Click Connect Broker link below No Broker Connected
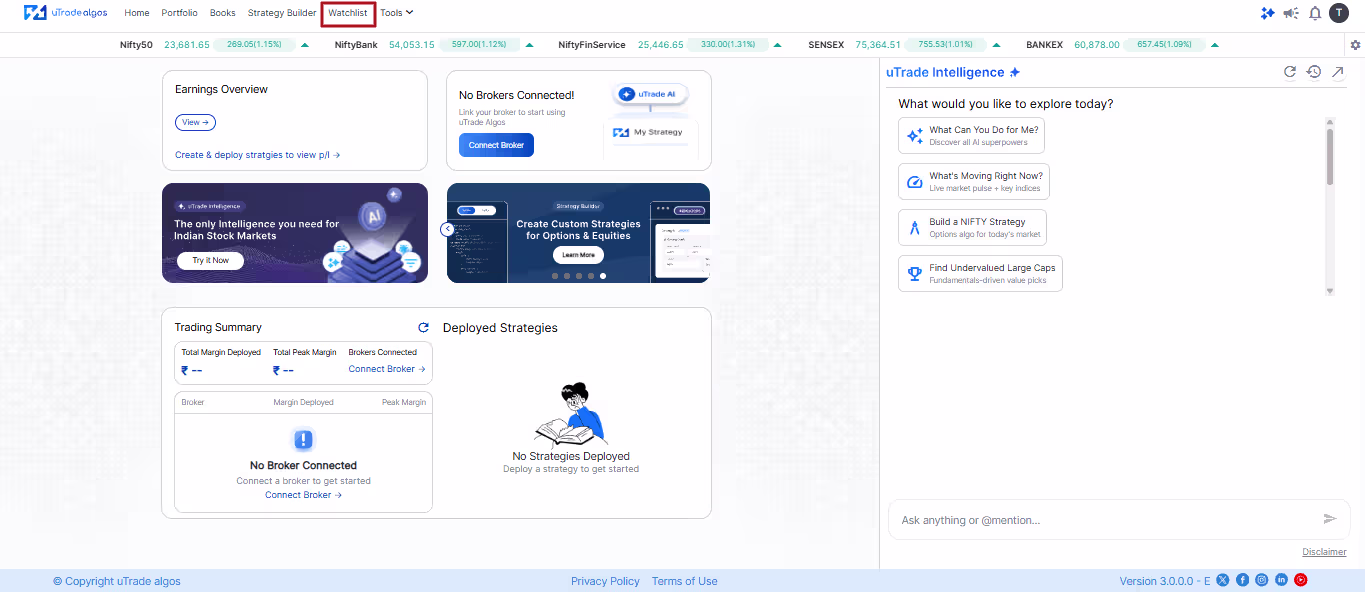This screenshot has width=1365, height=592. pyautogui.click(x=304, y=495)
